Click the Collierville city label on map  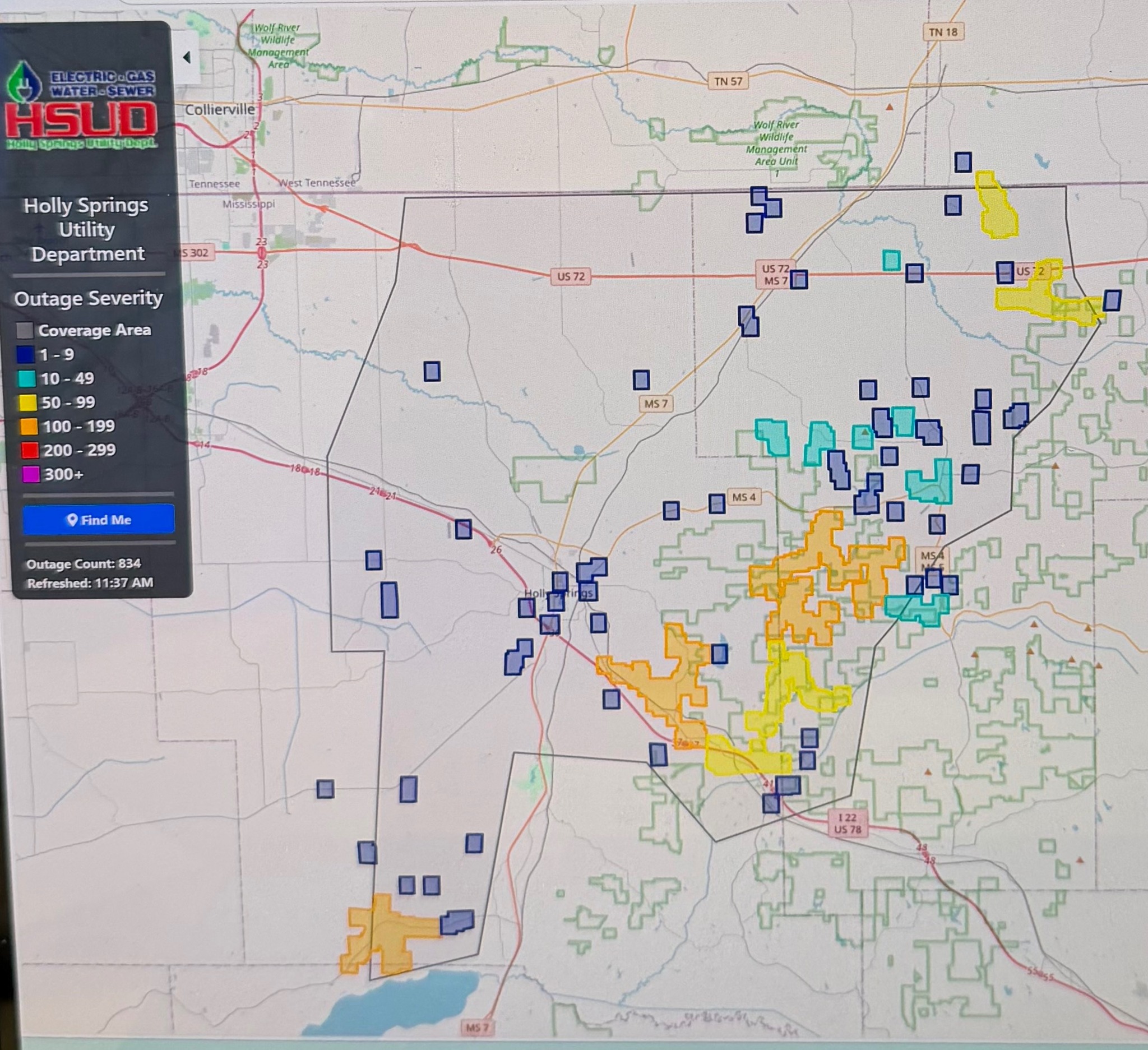[220, 109]
